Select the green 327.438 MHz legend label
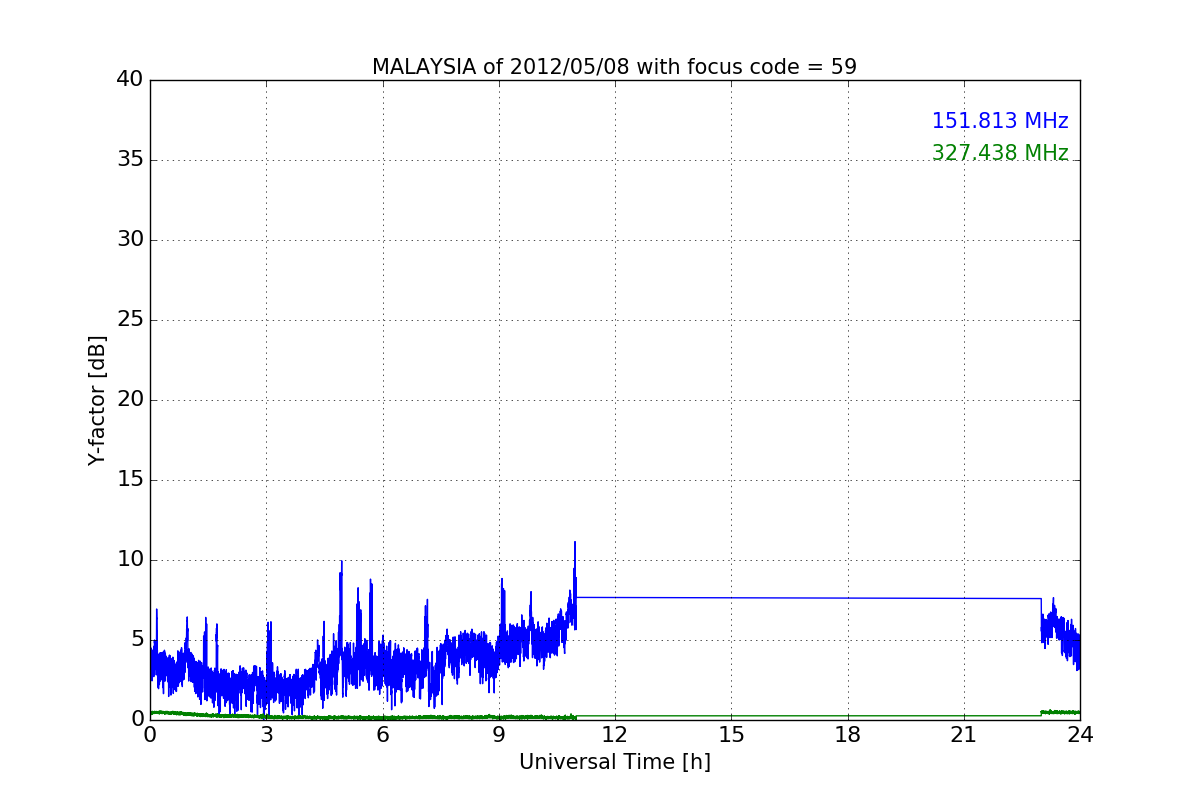 click(x=1000, y=153)
